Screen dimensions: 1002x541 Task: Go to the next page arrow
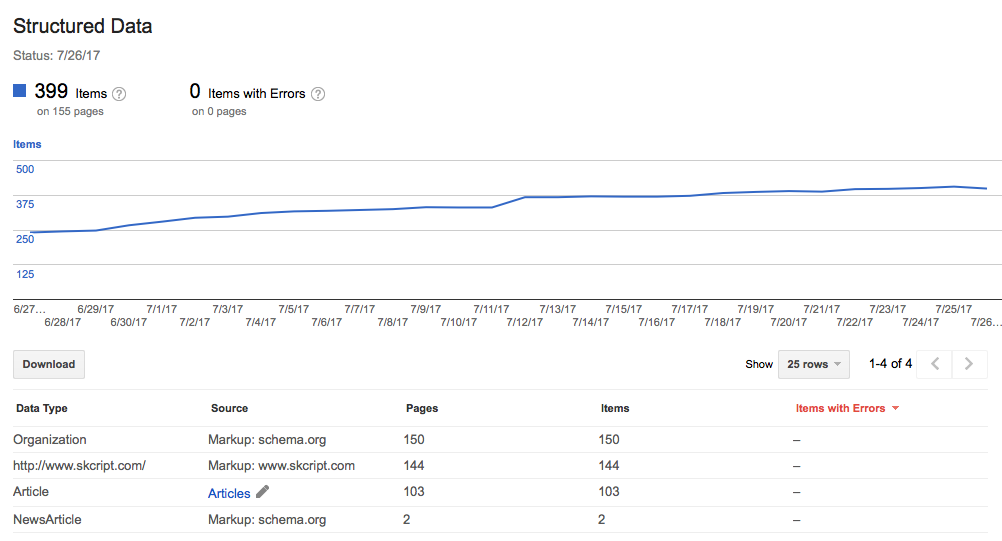(x=968, y=364)
